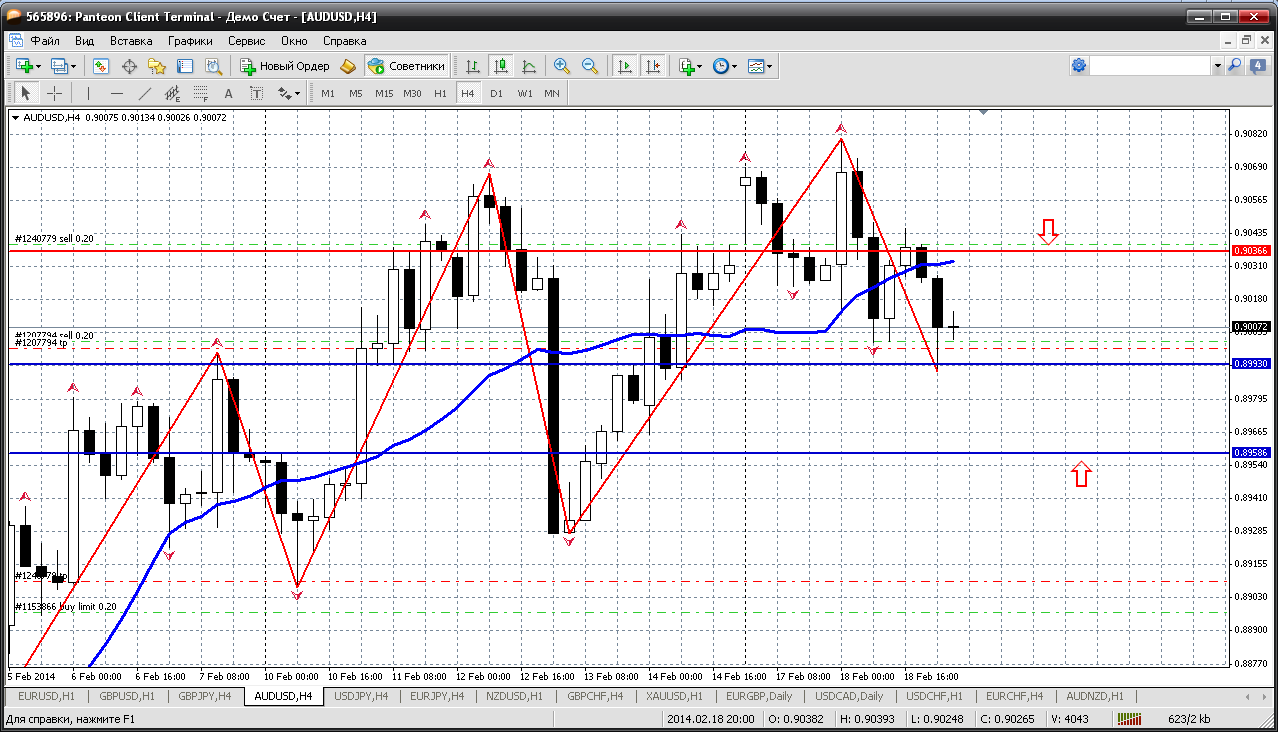Select the Fibonacci Retracement tool
This screenshot has width=1278, height=732.
coord(201,93)
